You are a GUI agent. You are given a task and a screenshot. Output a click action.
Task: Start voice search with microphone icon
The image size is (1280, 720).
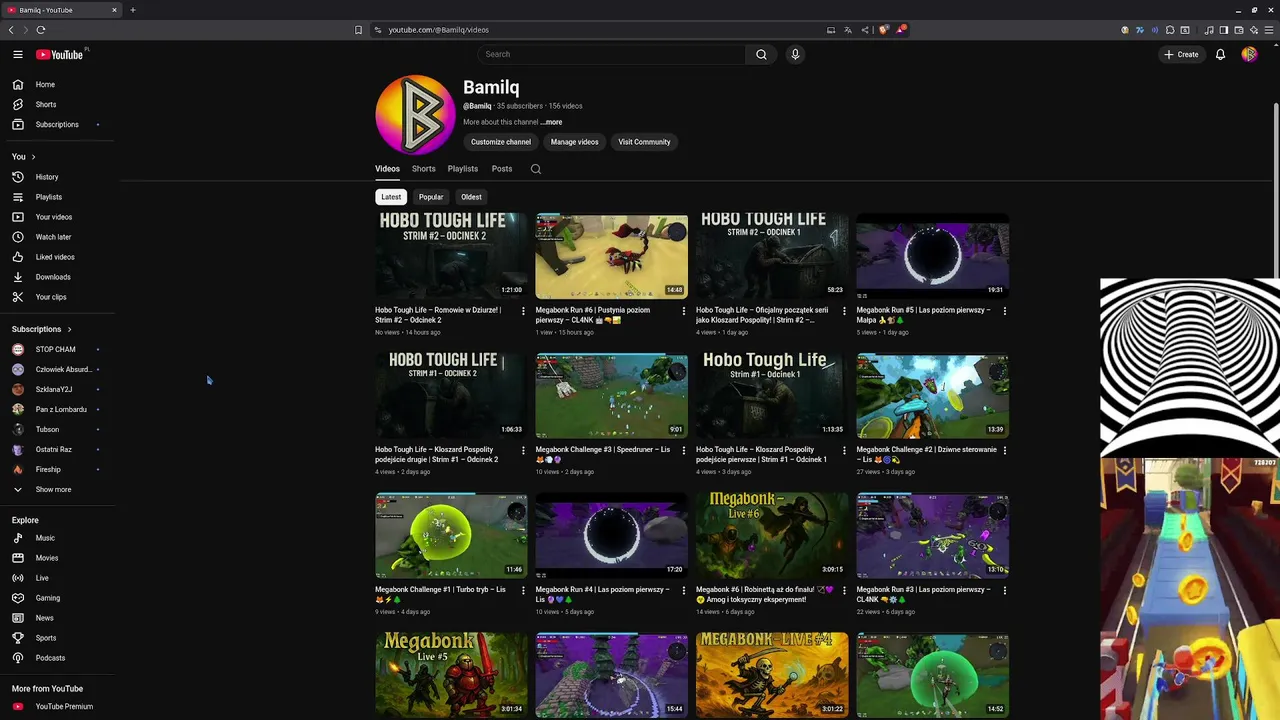point(795,54)
